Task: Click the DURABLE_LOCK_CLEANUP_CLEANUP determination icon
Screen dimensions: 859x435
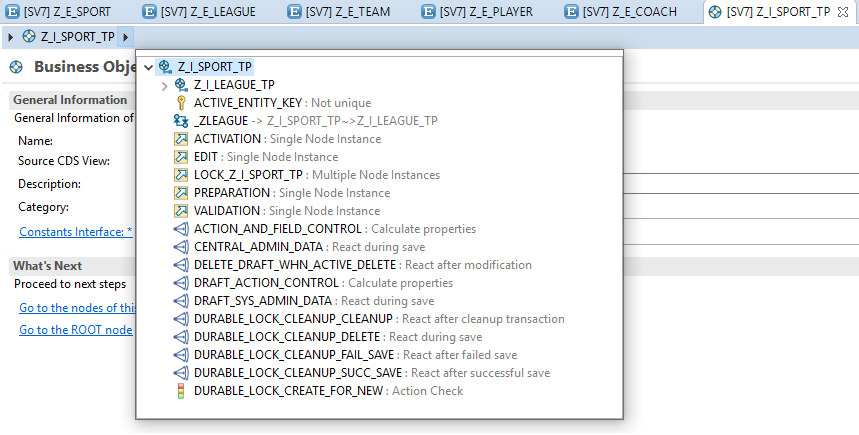Action: pyautogui.click(x=181, y=319)
